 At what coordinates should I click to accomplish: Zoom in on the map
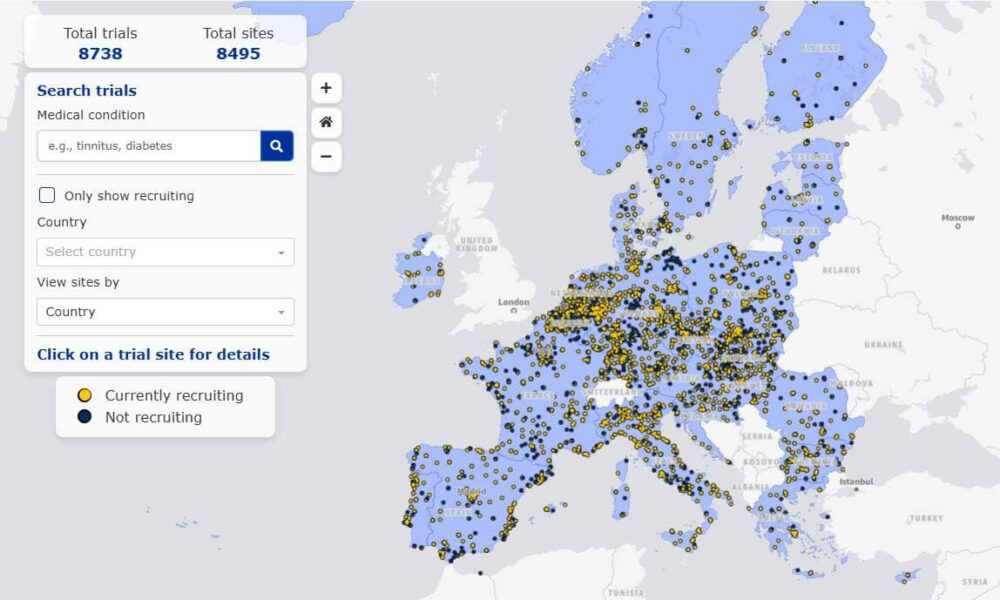click(326, 88)
